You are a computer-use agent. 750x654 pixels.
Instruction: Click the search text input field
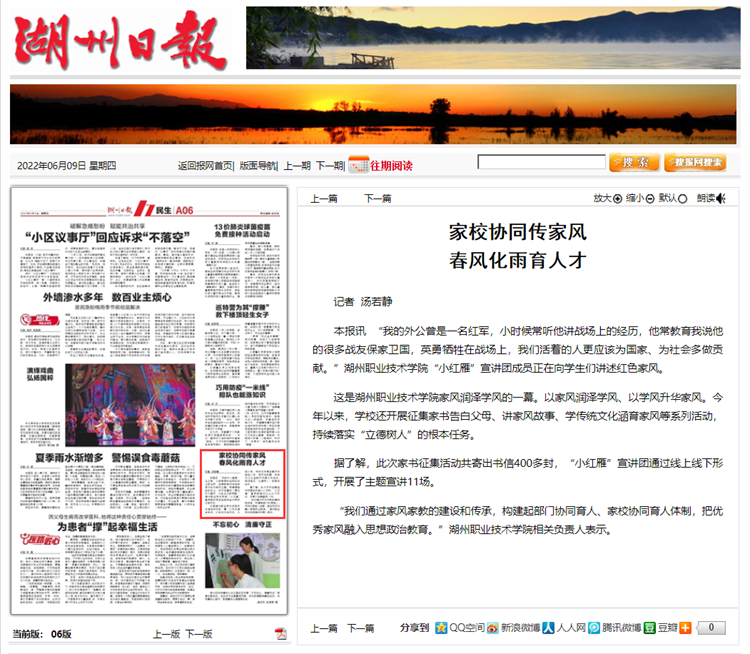[540, 163]
